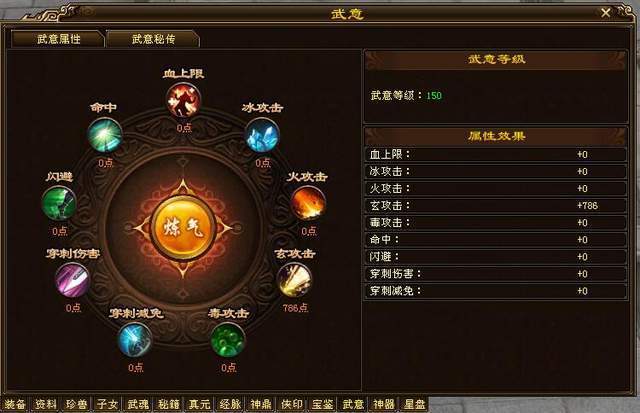
Task: Click the 血上限 attribute orb icon
Action: (183, 100)
